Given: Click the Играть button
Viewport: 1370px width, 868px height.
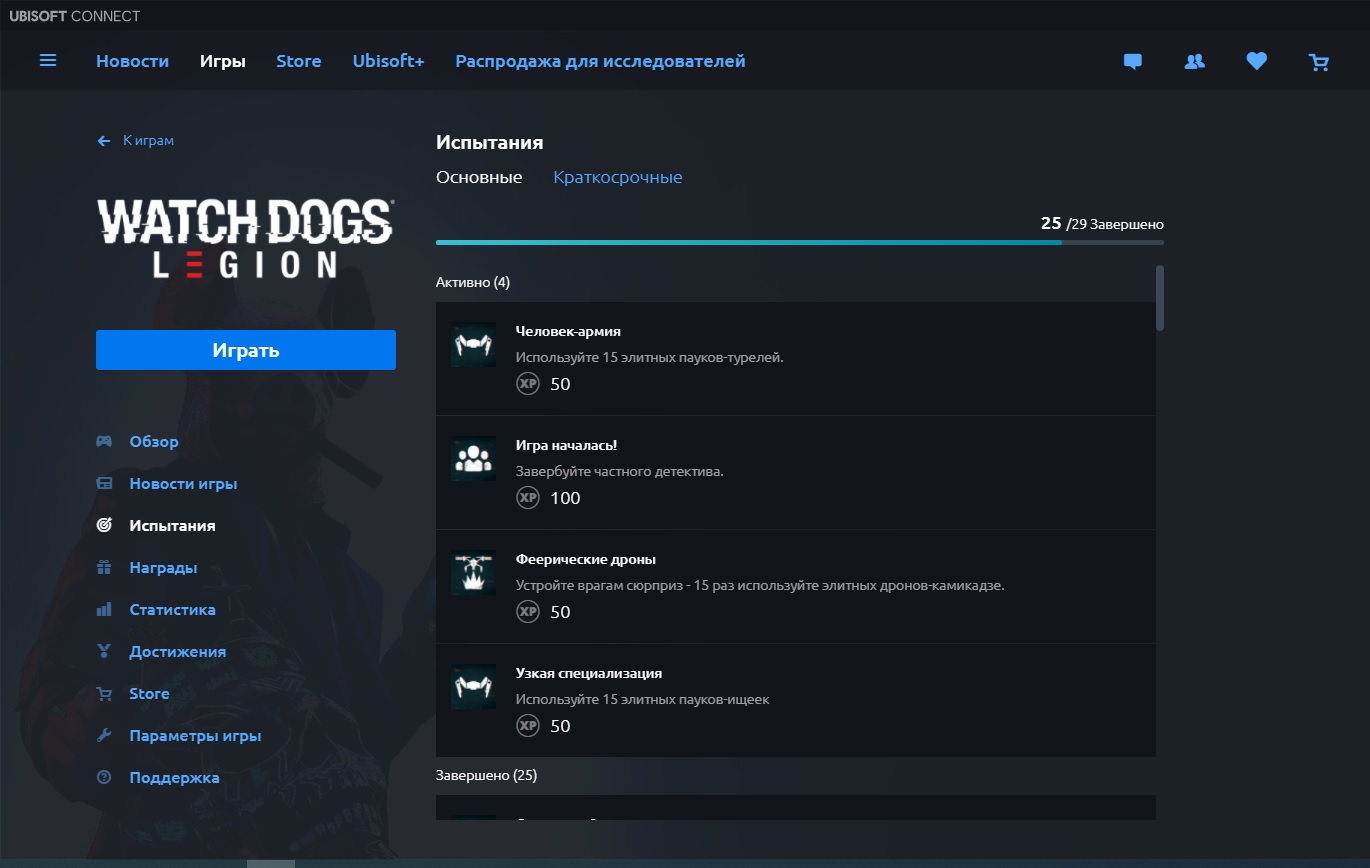Looking at the screenshot, I should tap(246, 350).
